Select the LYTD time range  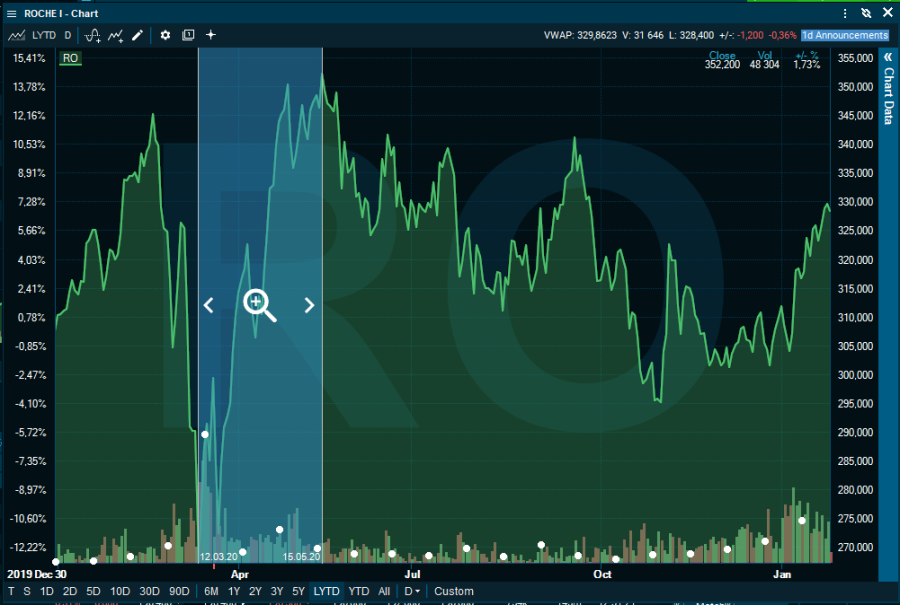click(x=326, y=591)
